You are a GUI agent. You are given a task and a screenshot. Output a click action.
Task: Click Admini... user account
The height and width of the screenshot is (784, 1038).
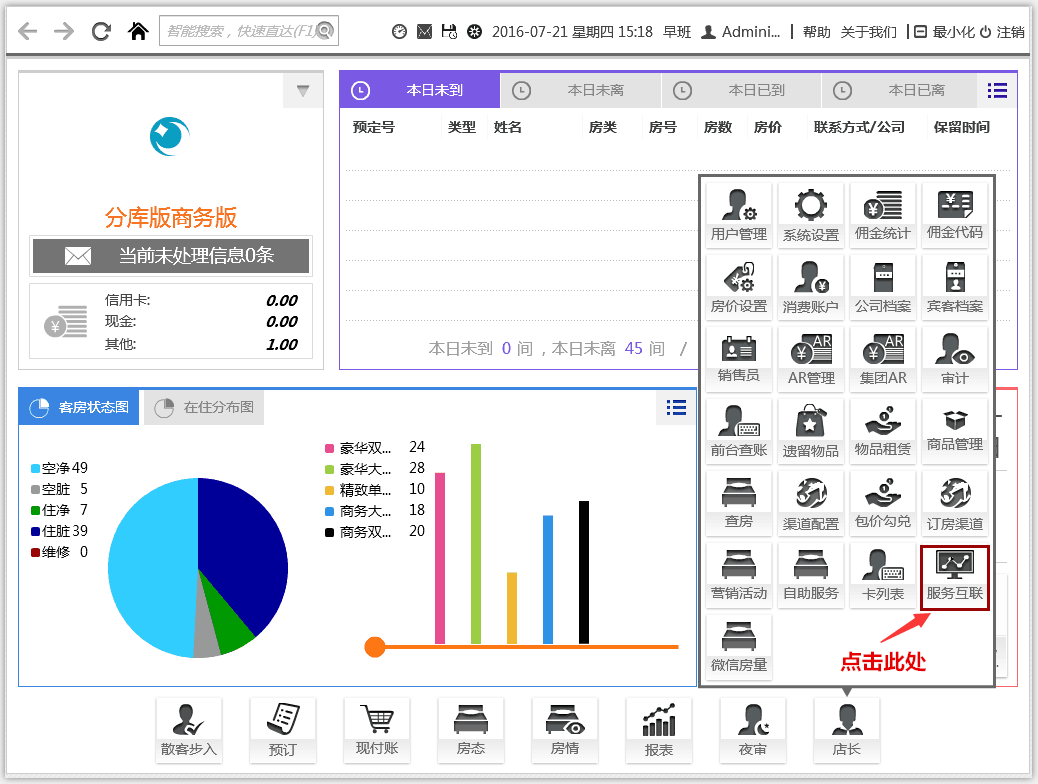[741, 32]
